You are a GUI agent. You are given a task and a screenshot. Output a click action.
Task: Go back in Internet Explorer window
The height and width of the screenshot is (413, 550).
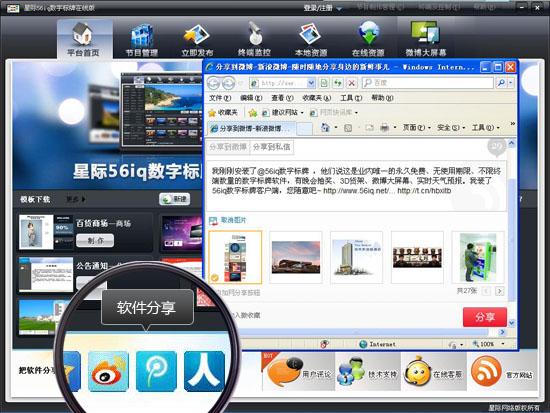coord(213,83)
